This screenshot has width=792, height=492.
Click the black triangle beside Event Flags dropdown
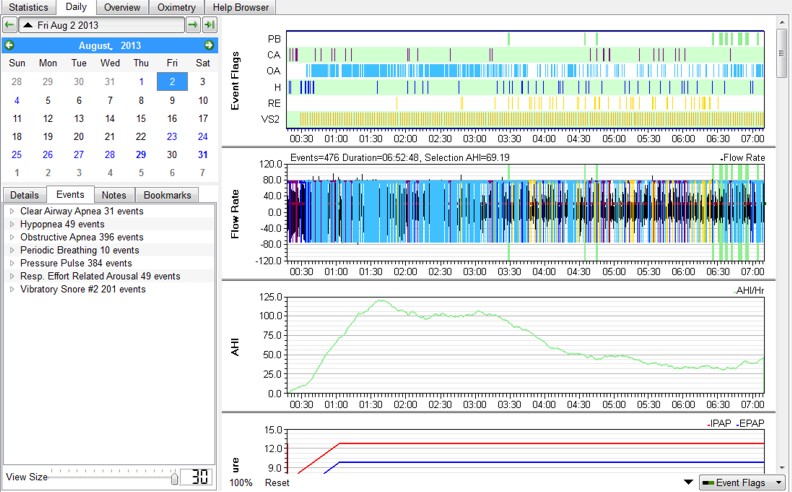[x=687, y=482]
